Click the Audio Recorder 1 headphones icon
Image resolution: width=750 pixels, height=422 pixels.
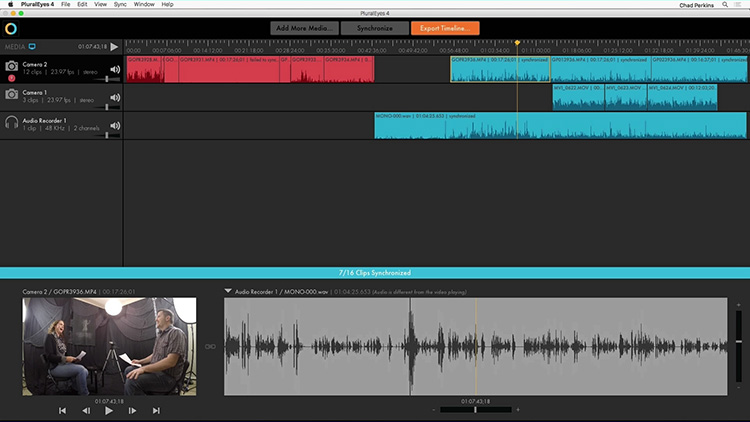coord(11,122)
